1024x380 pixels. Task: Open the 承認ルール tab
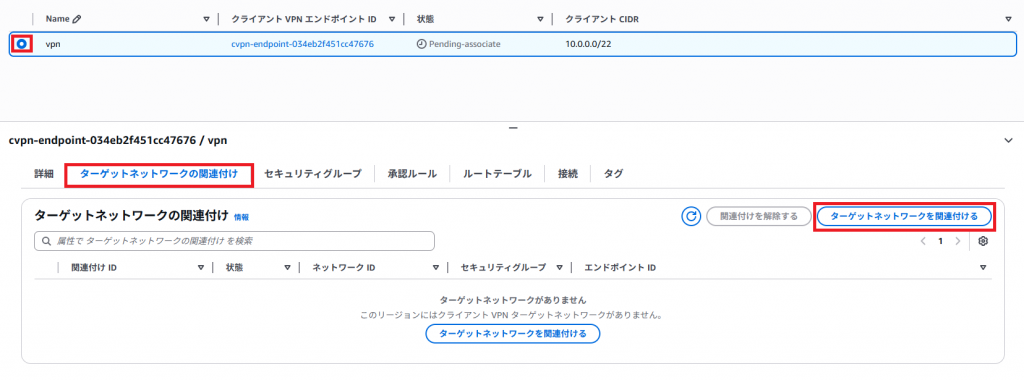tap(412, 174)
